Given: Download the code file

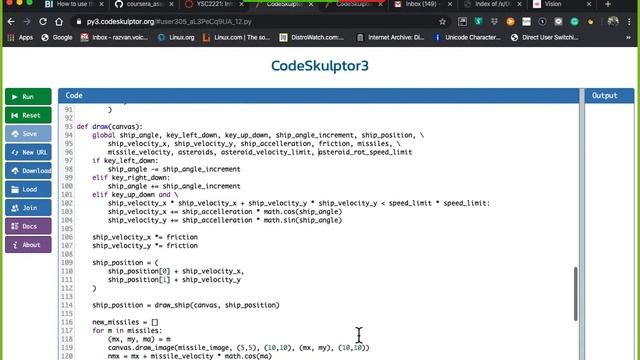Looking at the screenshot, I should (28, 171).
